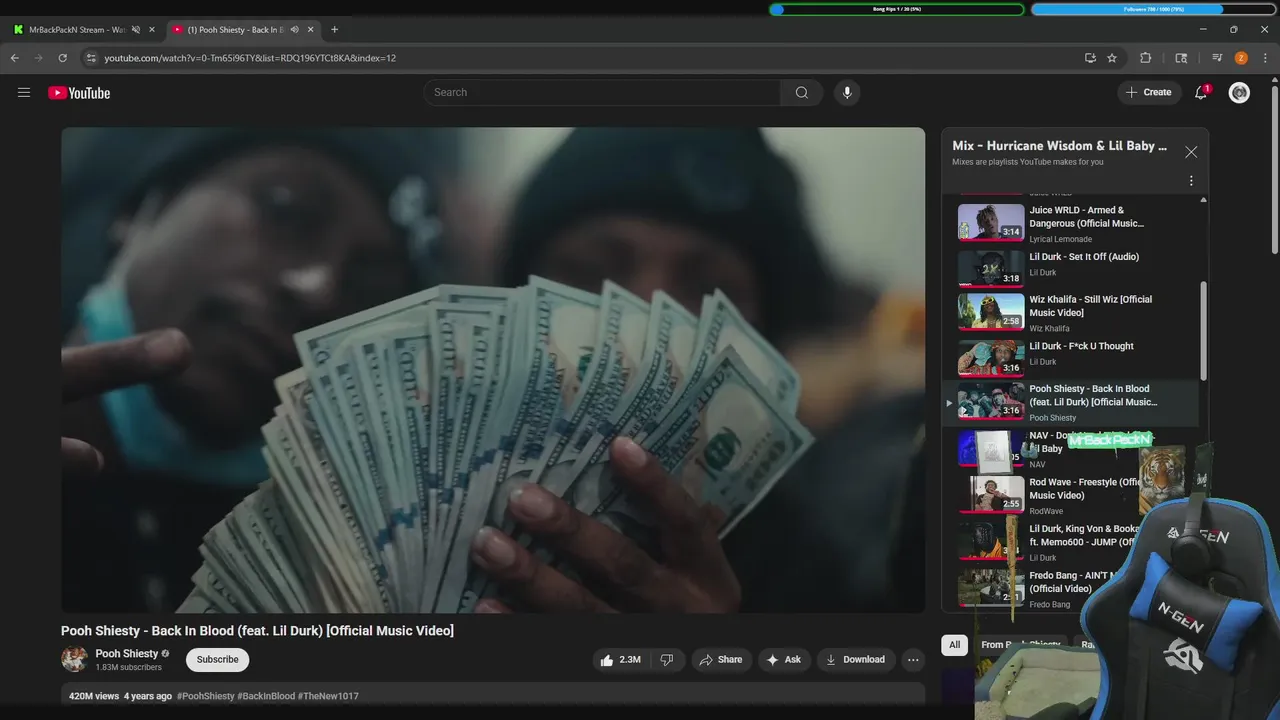Go to YouTube home via logo
The height and width of the screenshot is (720, 1280).
click(x=79, y=93)
